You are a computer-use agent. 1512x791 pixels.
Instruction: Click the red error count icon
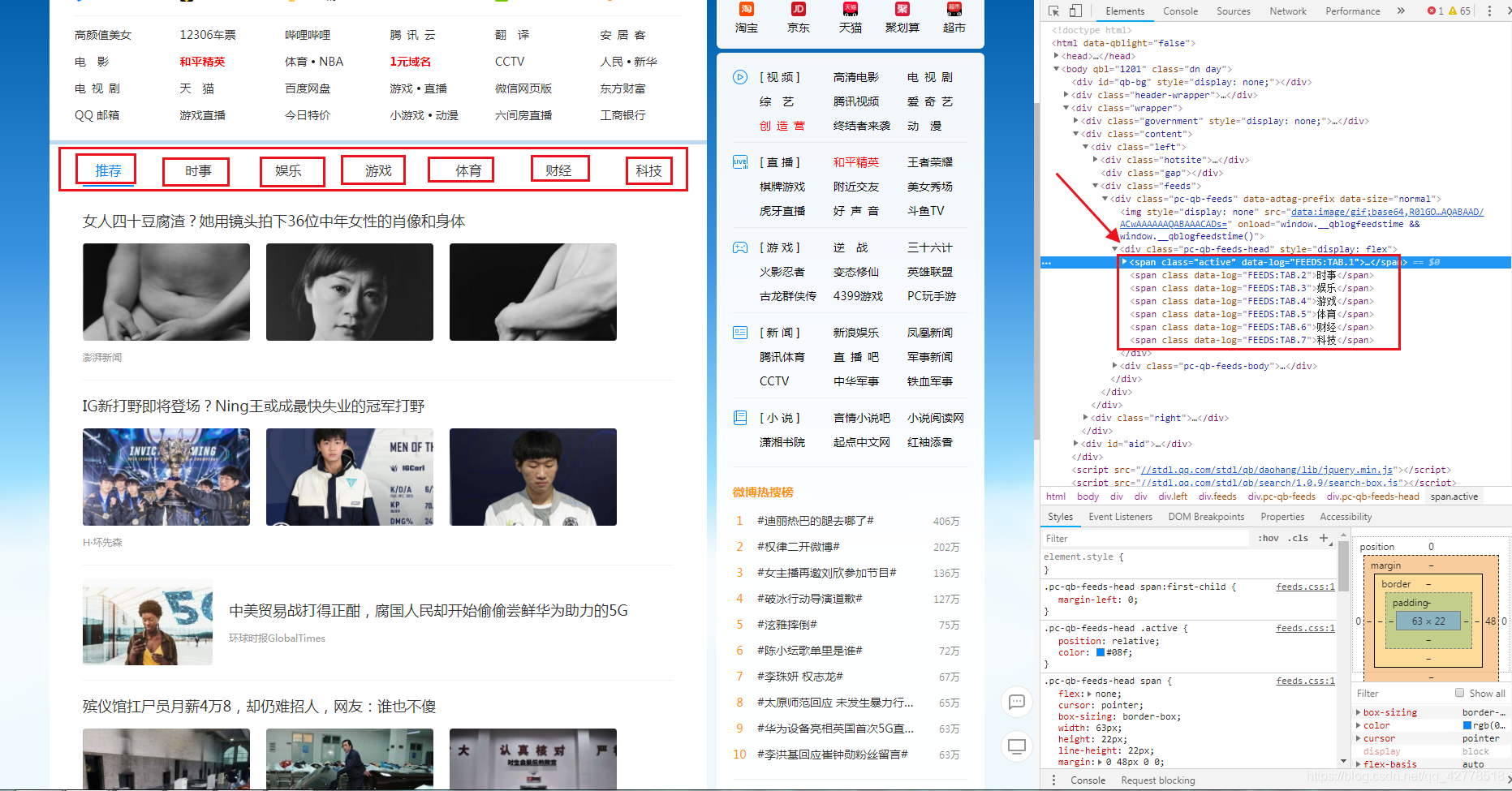1432,11
